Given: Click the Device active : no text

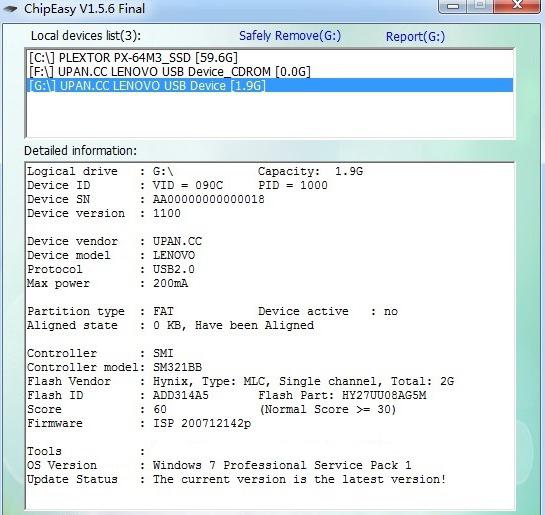Looking at the screenshot, I should (x=328, y=311).
